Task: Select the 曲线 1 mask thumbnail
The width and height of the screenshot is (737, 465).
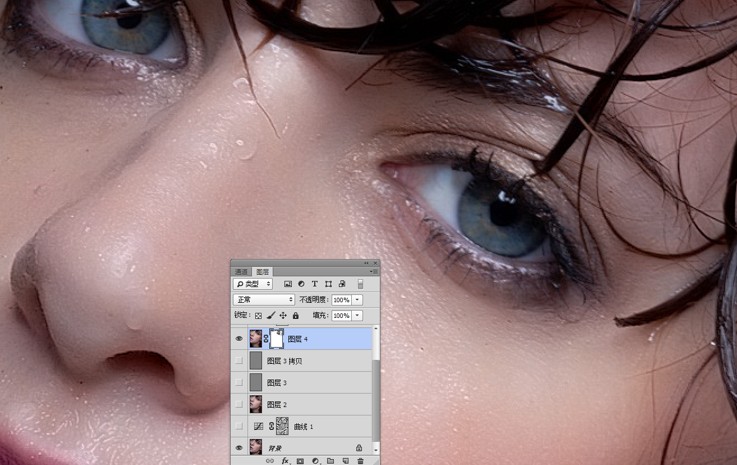Action: (282, 426)
